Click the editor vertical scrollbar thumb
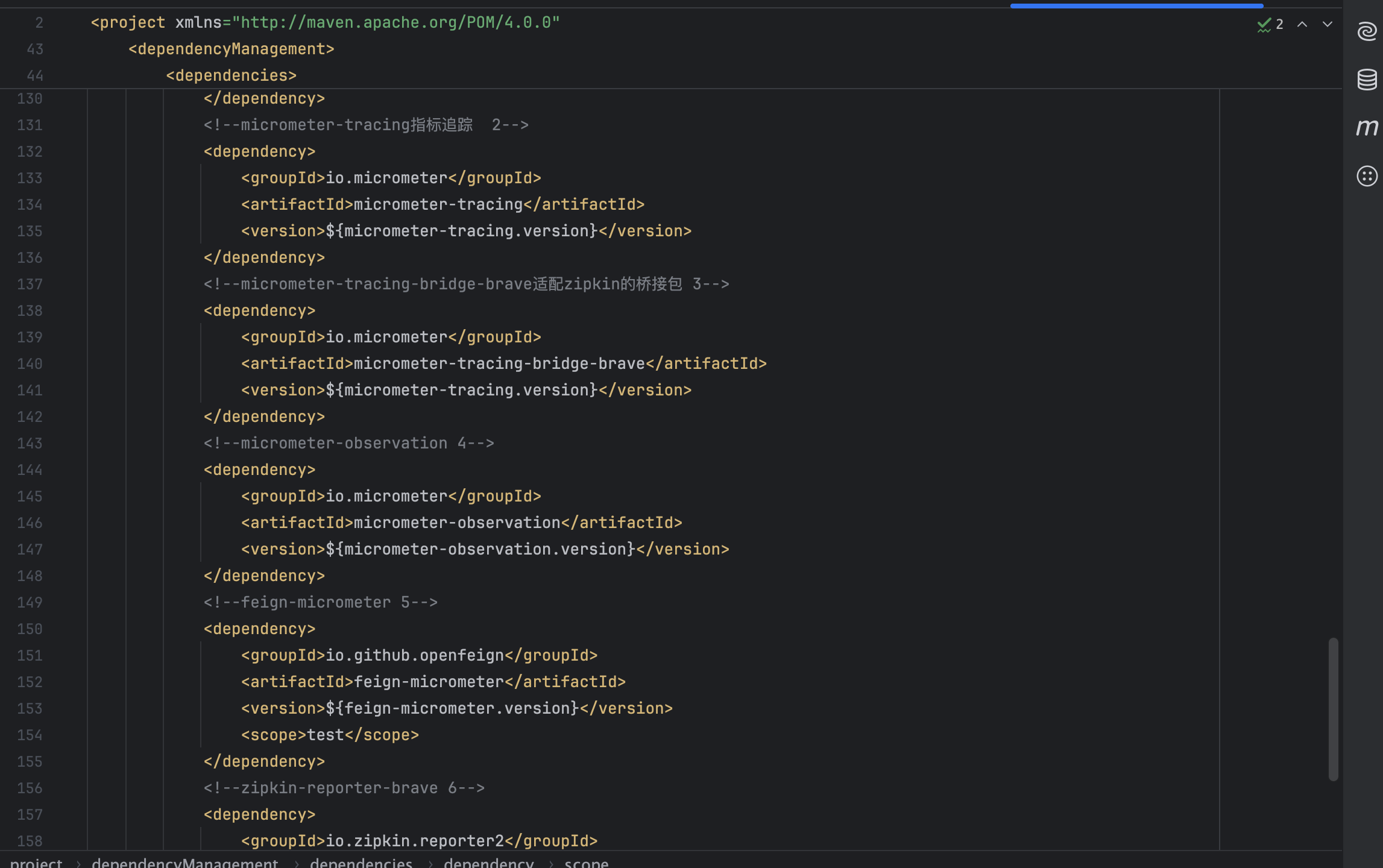1383x868 pixels. (1333, 708)
